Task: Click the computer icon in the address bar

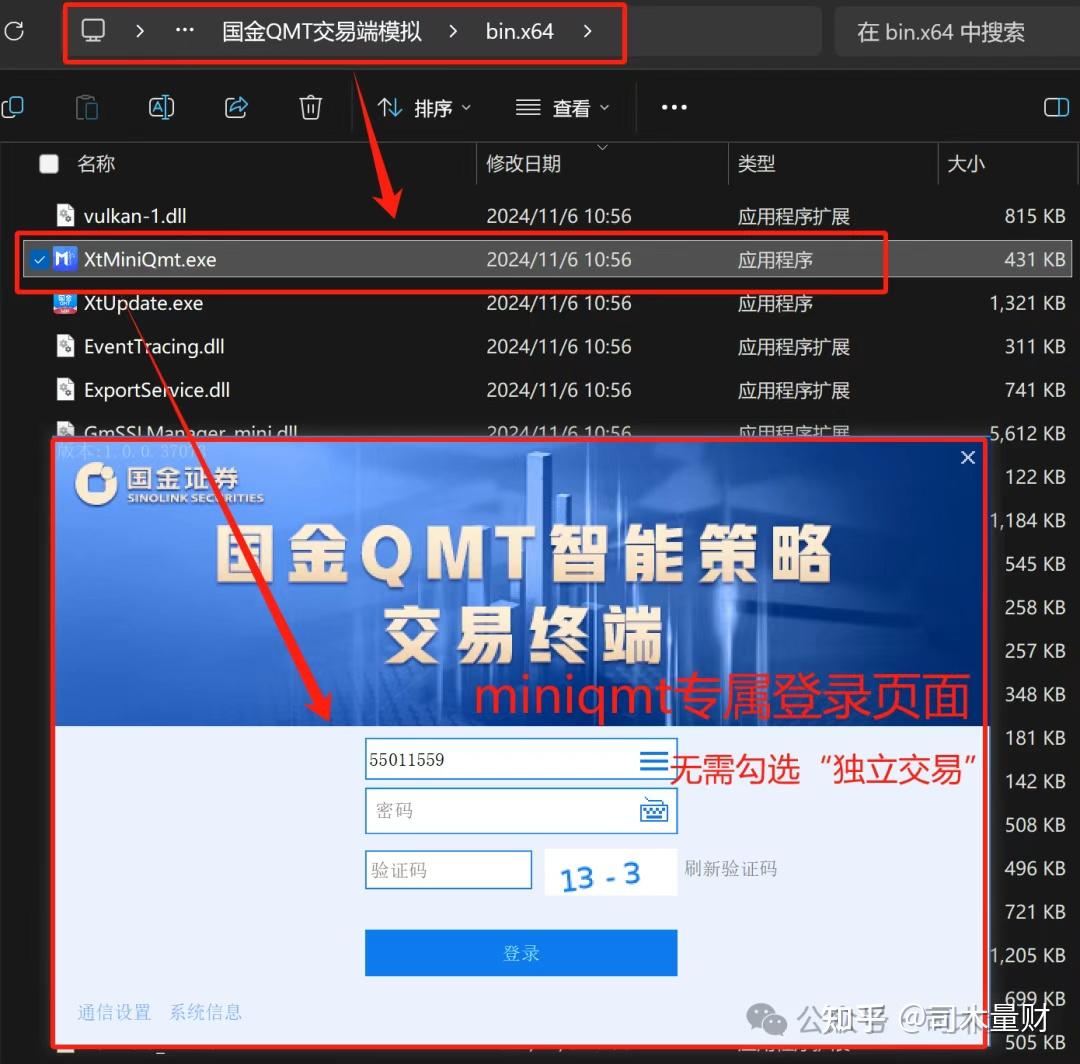Action: (93, 31)
